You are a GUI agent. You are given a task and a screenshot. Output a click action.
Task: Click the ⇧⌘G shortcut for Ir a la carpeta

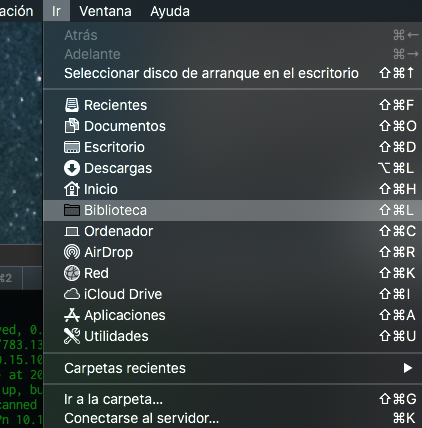397,399
